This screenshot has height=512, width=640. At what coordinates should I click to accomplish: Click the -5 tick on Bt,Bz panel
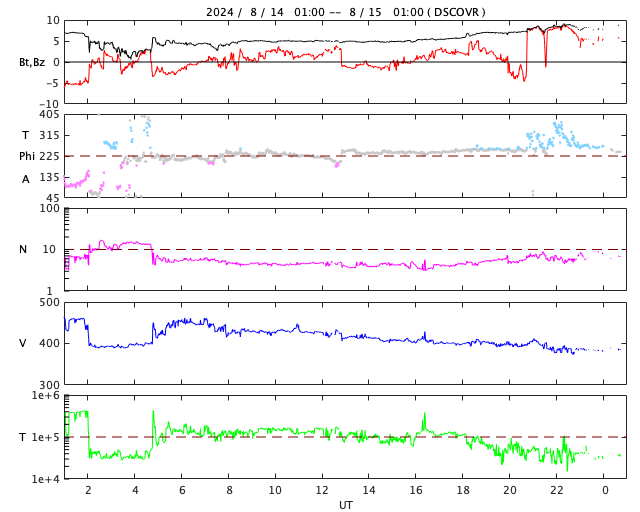[55, 83]
